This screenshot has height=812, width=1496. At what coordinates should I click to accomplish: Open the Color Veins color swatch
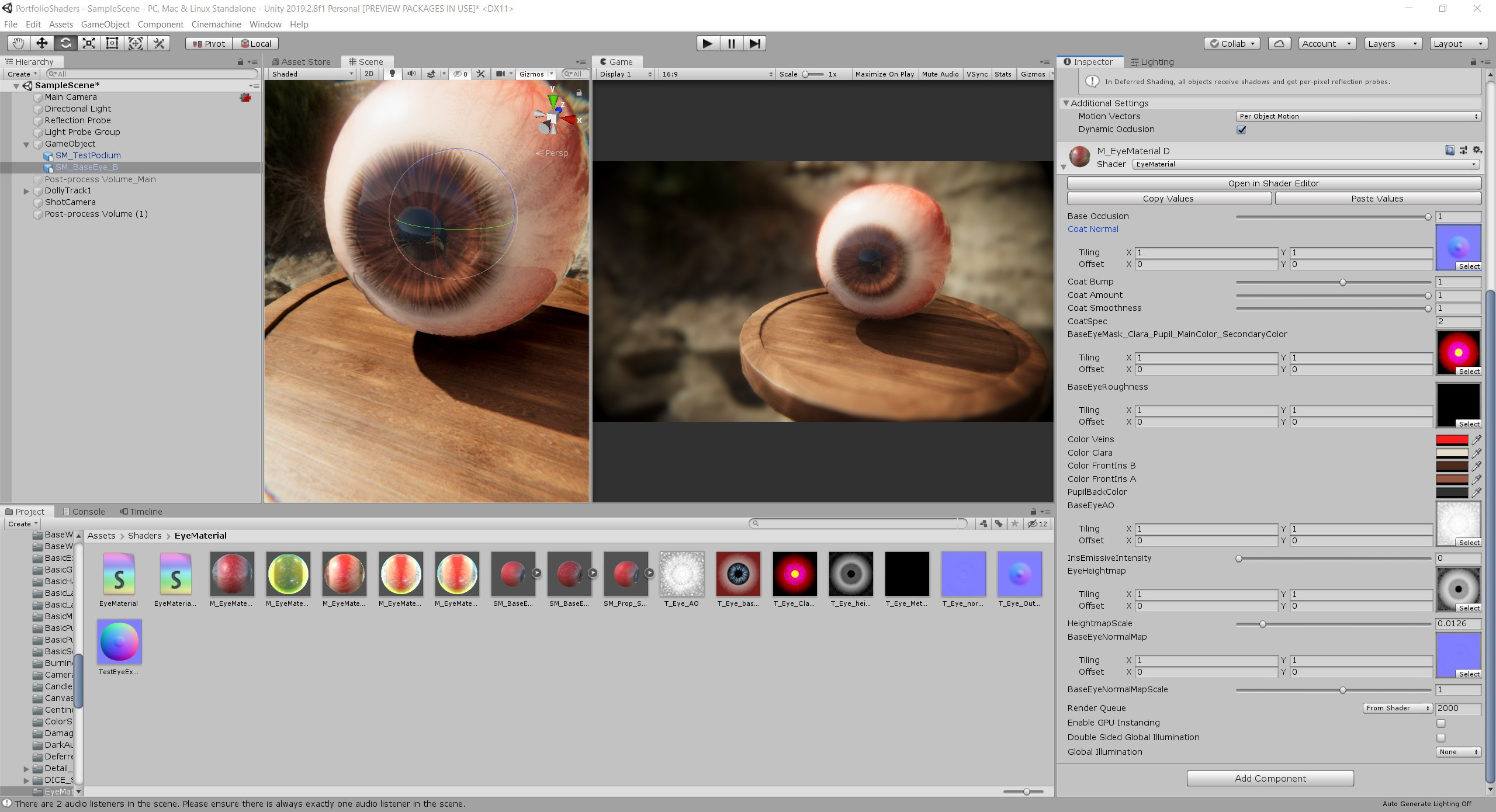coord(1453,439)
